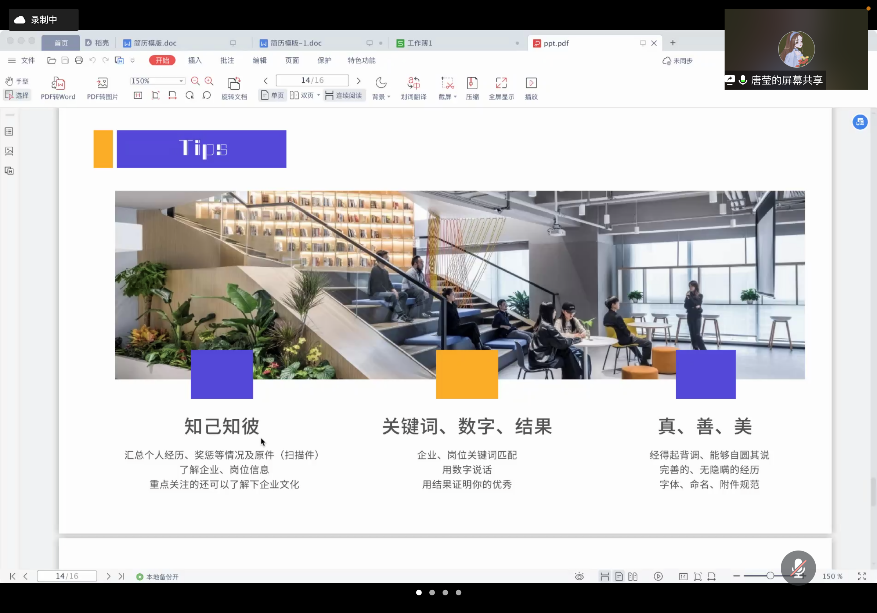This screenshot has height=613, width=877.
Task: Click the 划词翻译 translate icon
Action: pyautogui.click(x=413, y=84)
